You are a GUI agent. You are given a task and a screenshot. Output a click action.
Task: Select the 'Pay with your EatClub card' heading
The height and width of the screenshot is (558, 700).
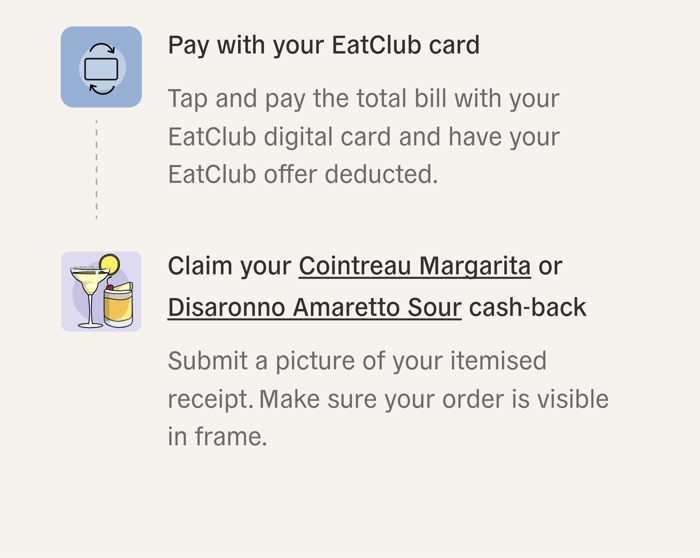coord(323,45)
